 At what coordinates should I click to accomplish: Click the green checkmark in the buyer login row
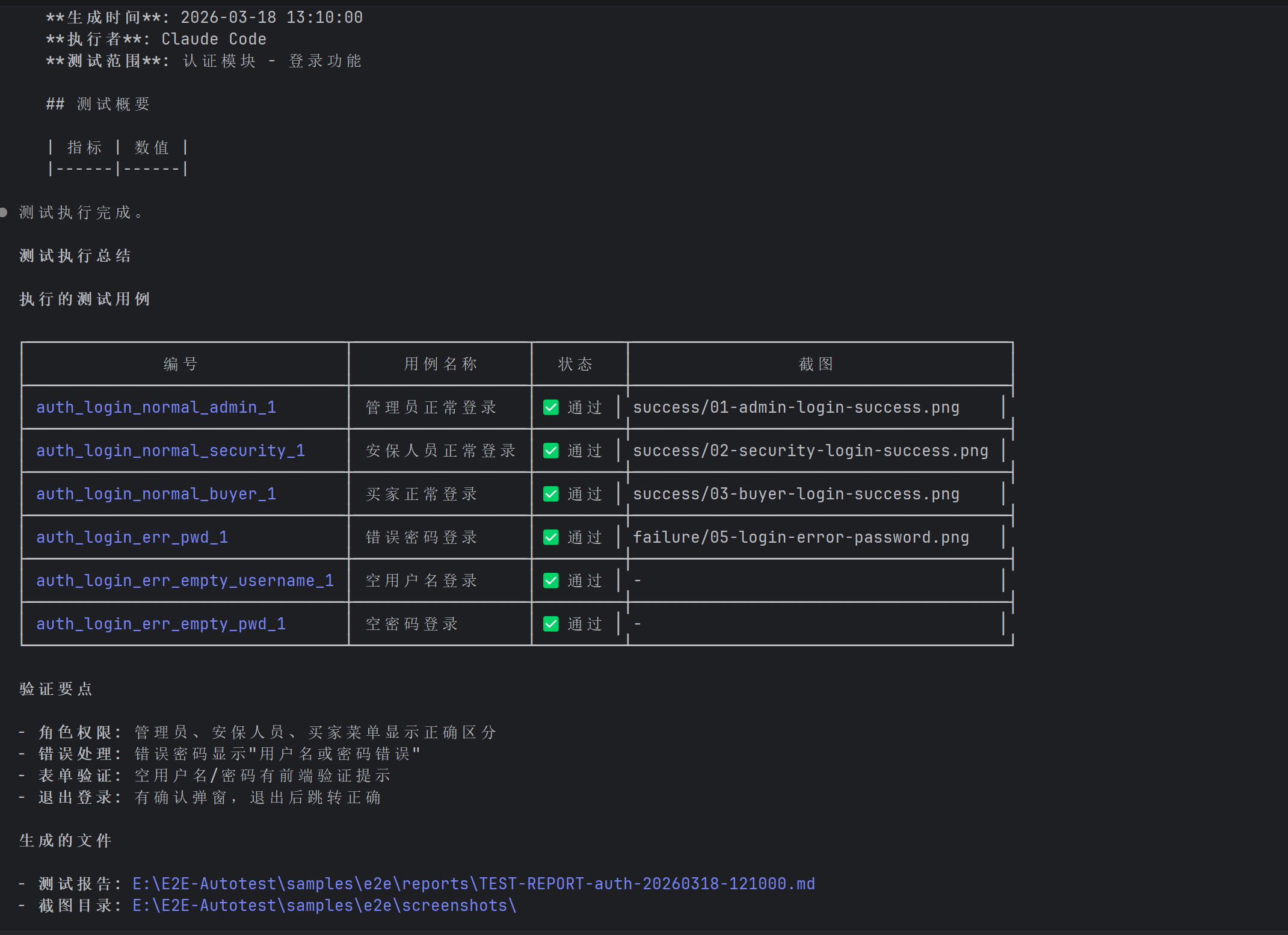[550, 494]
